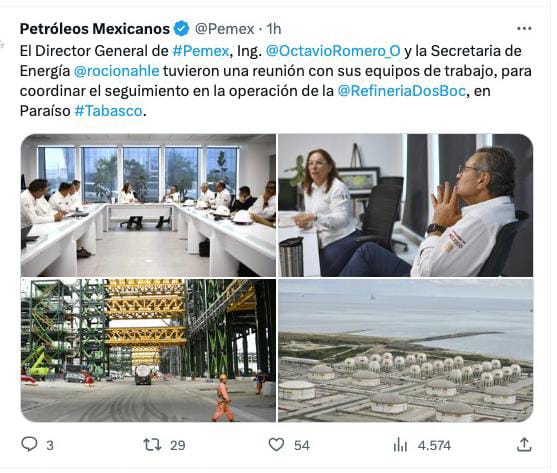Open the photo of two officials talking
The image size is (557, 473).
pyautogui.click(x=405, y=205)
